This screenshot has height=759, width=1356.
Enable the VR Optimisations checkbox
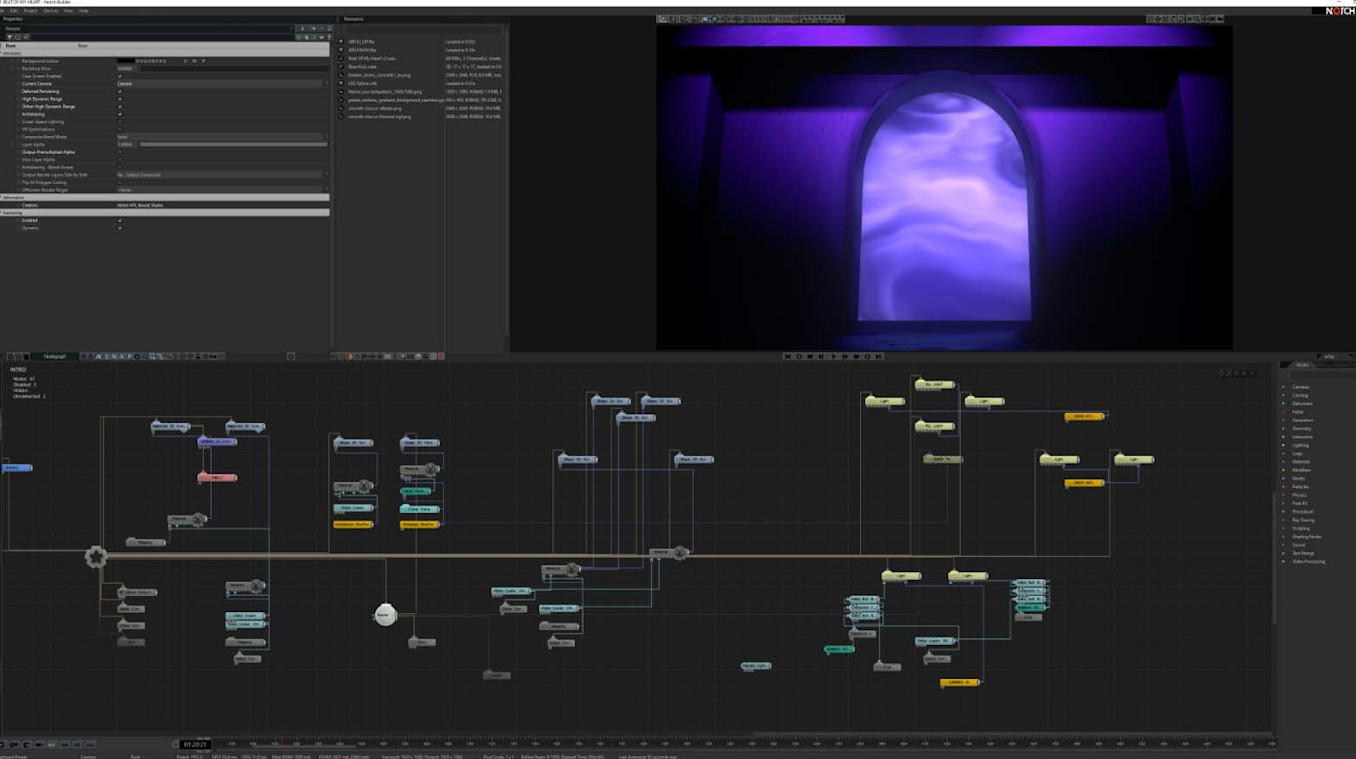pos(120,129)
